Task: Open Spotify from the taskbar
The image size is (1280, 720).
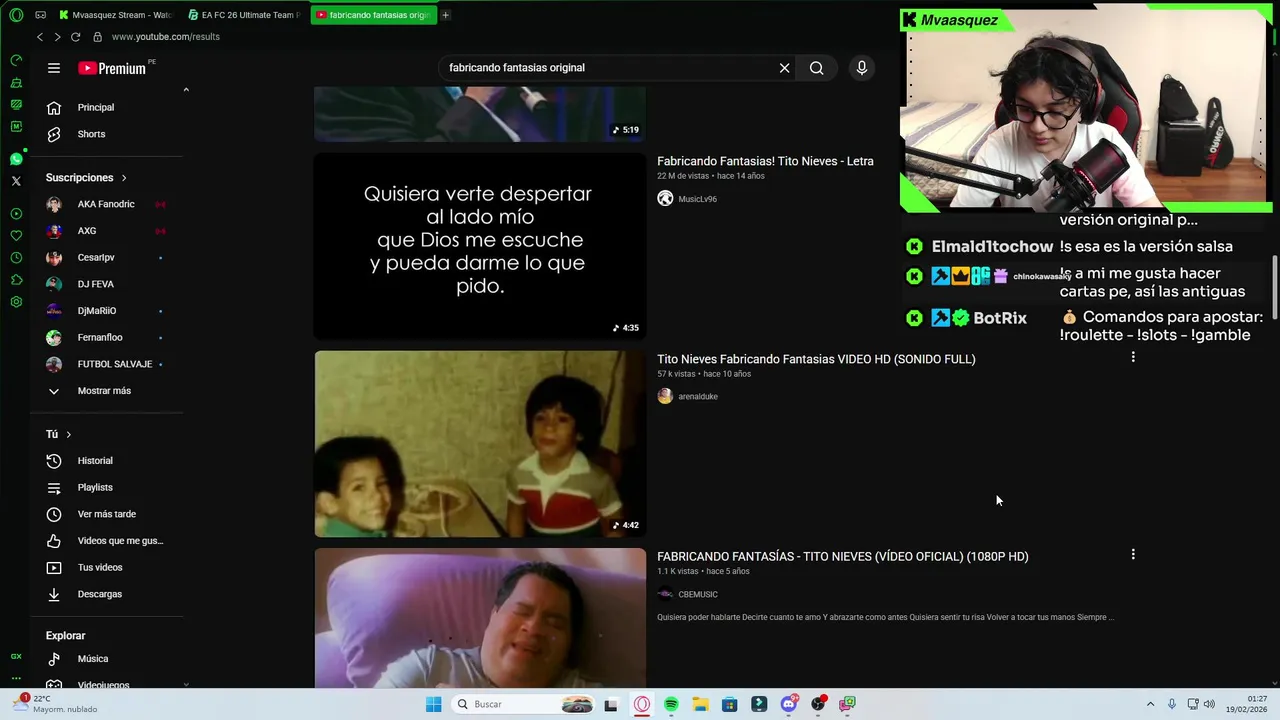Action: [x=671, y=704]
